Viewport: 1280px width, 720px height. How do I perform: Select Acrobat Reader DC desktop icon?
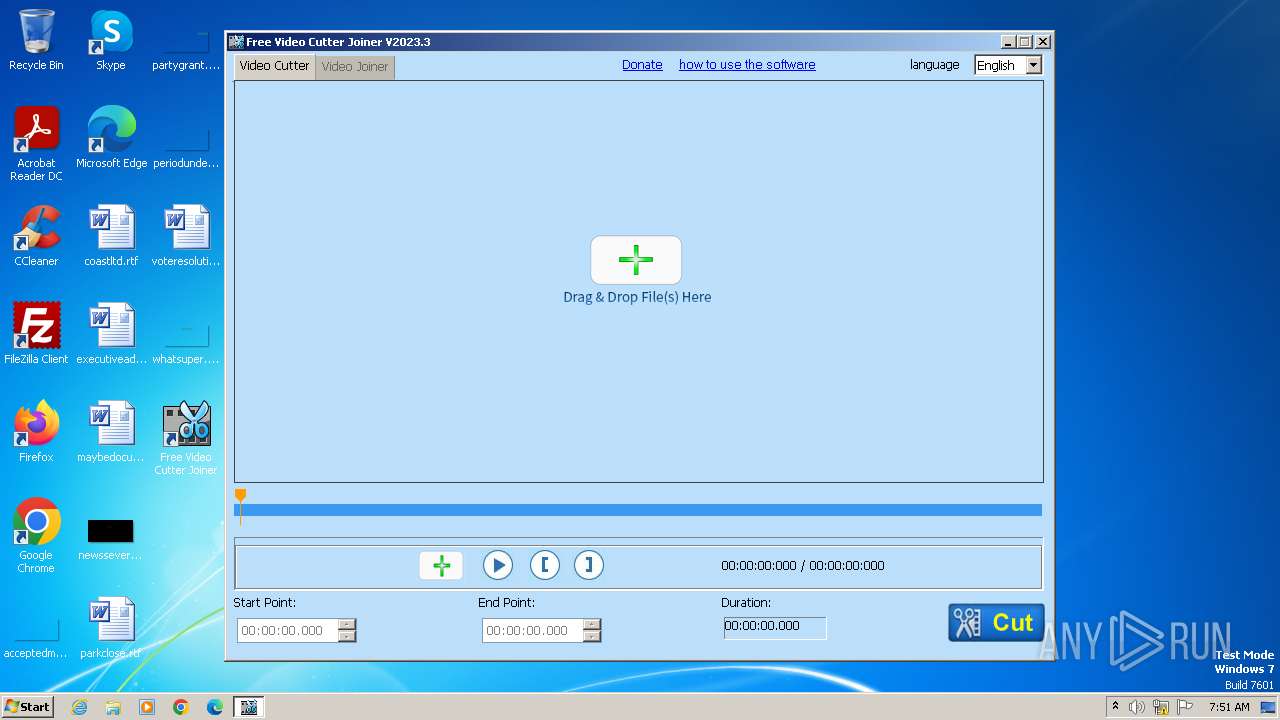pos(36,145)
